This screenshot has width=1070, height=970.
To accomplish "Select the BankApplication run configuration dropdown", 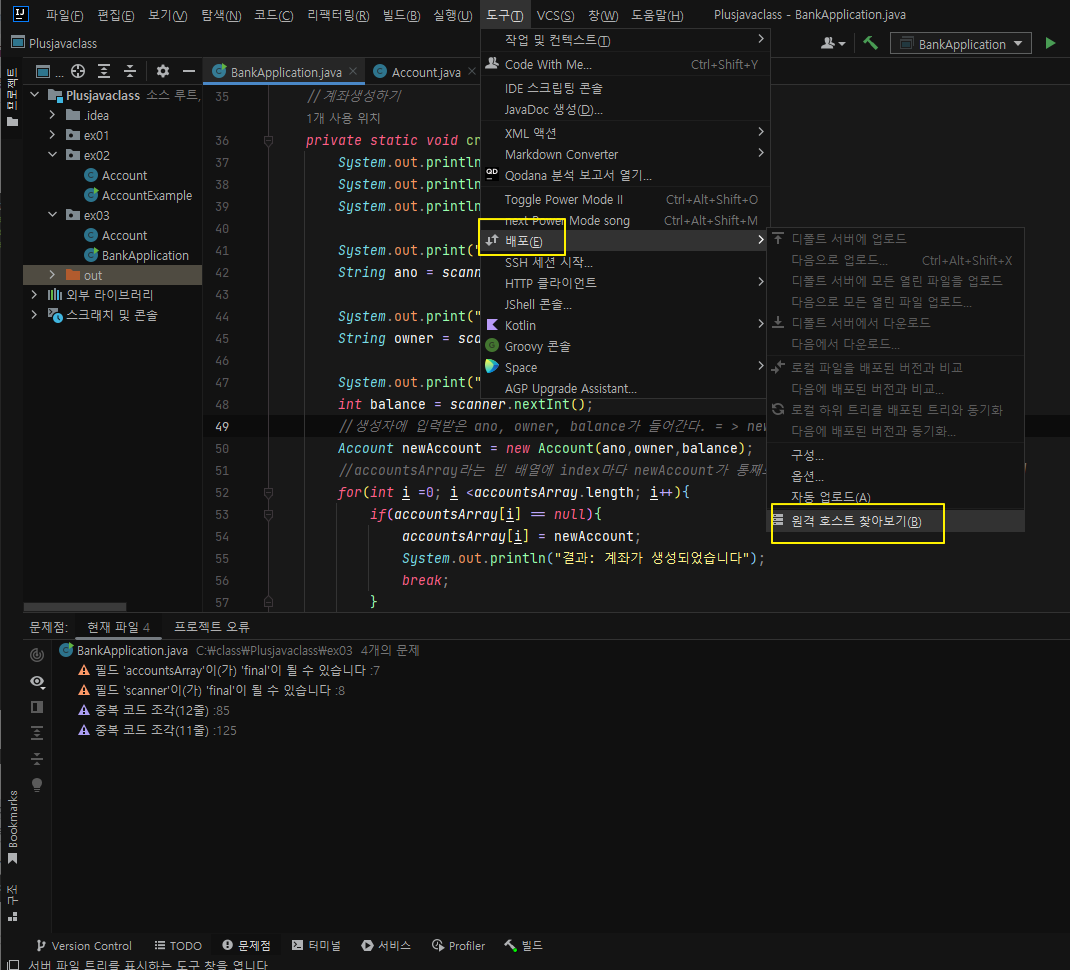I will [x=960, y=44].
